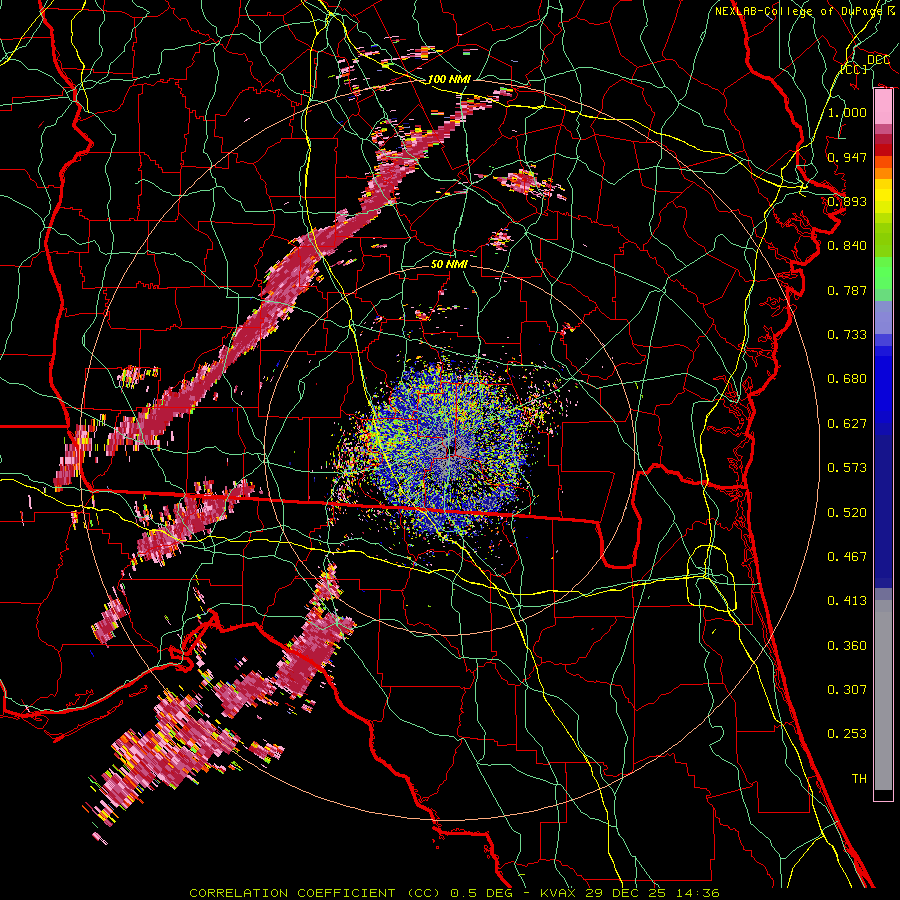
Task: Click the DEC label above the color scale
Action: click(878, 60)
